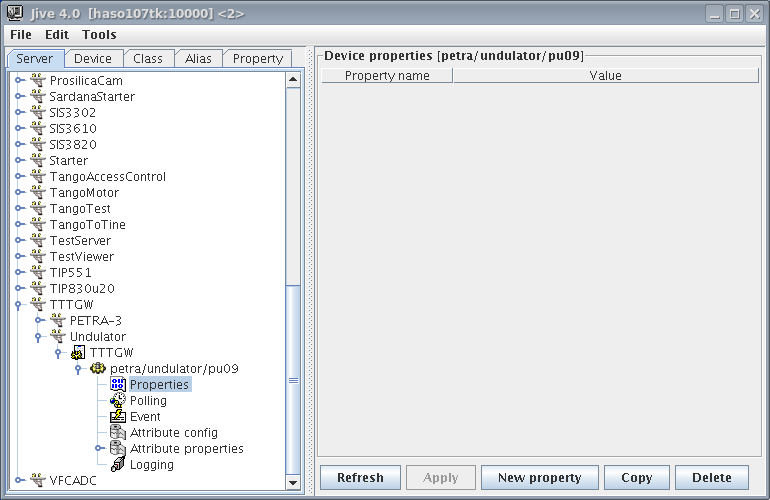This screenshot has width=770, height=500.
Task: Click the TangoTest server icon
Action: click(x=38, y=208)
